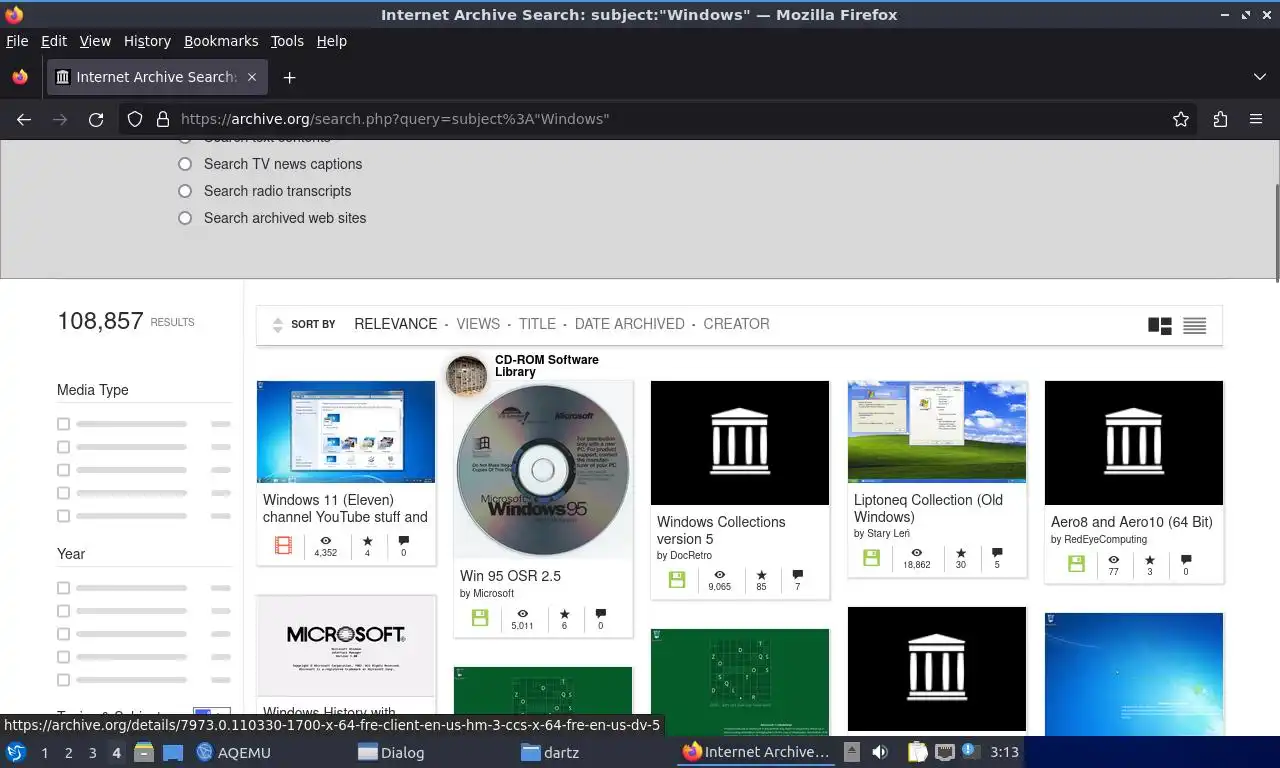The height and width of the screenshot is (768, 1280).
Task: Click the site padlock security icon
Action: click(x=163, y=119)
